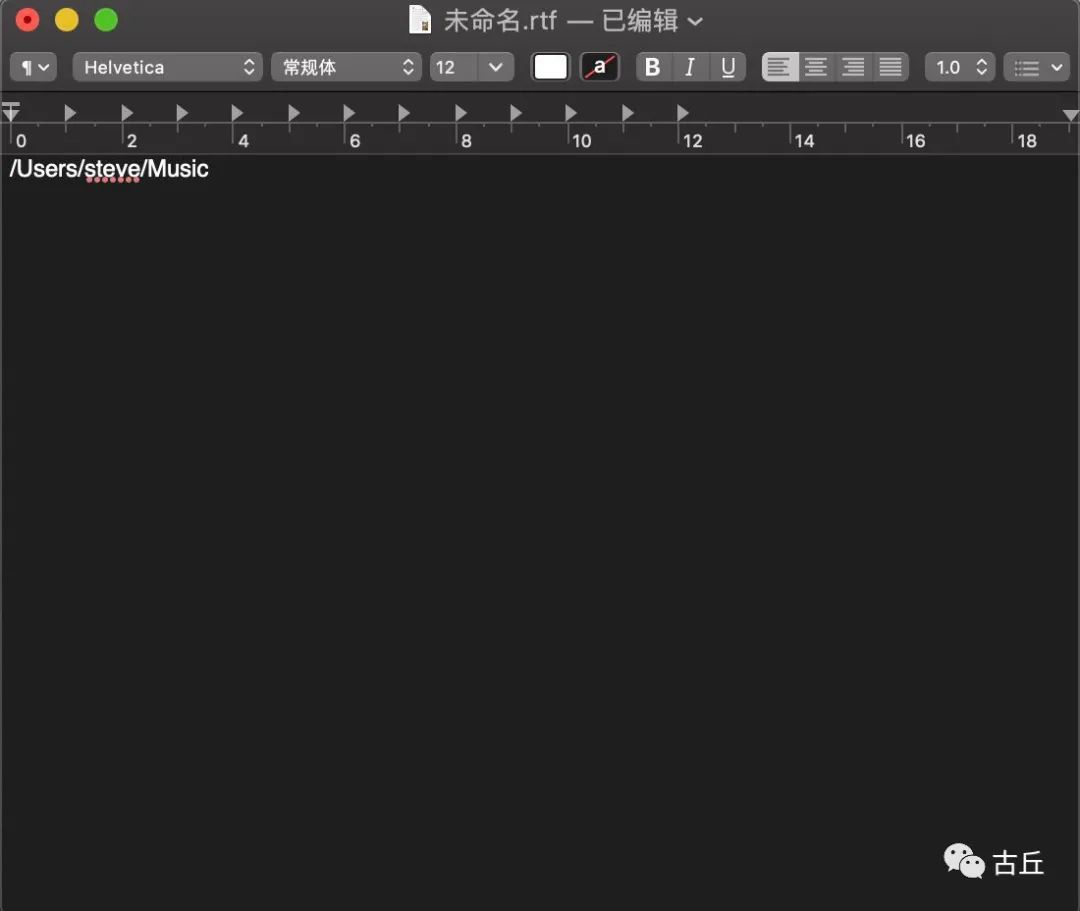The width and height of the screenshot is (1080, 911).
Task: Open the list bullets and numbering menu
Action: coord(1037,67)
